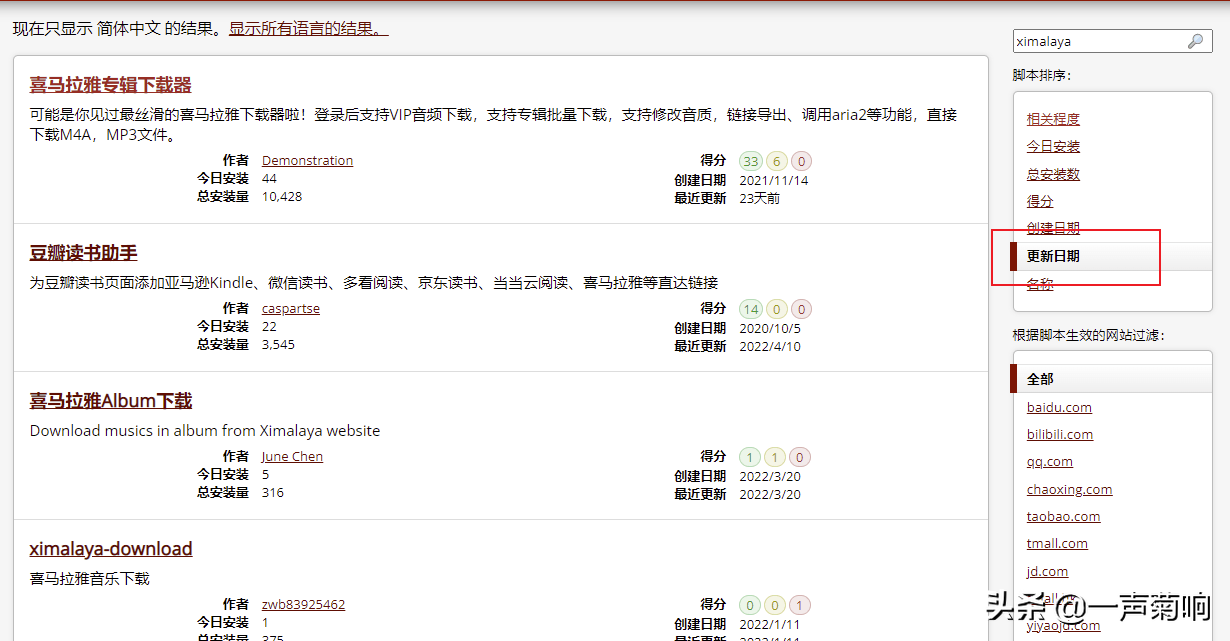Viewport: 1230px width, 641px height.
Task: Open 喜马拉雅Album下载 script page
Action: click(x=111, y=401)
